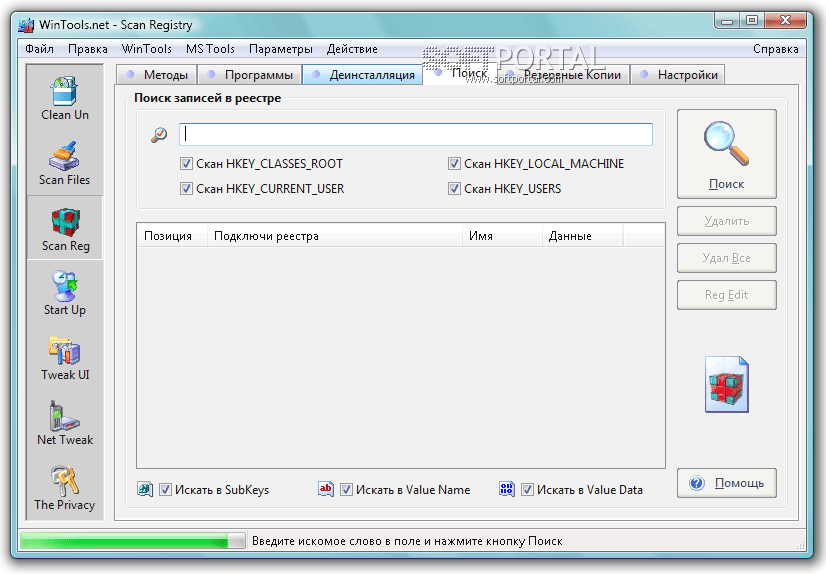
Task: Click the Удалить button
Action: (x=726, y=221)
